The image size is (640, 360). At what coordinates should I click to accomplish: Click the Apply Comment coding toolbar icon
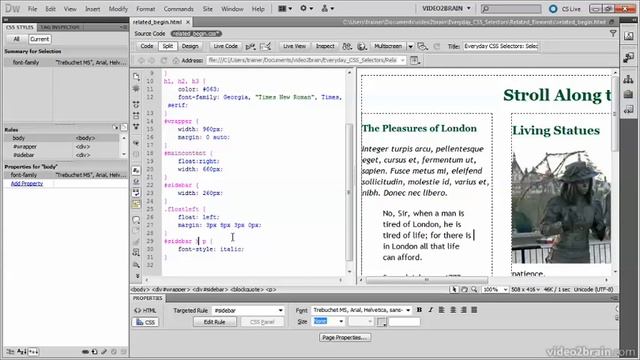coord(136,220)
